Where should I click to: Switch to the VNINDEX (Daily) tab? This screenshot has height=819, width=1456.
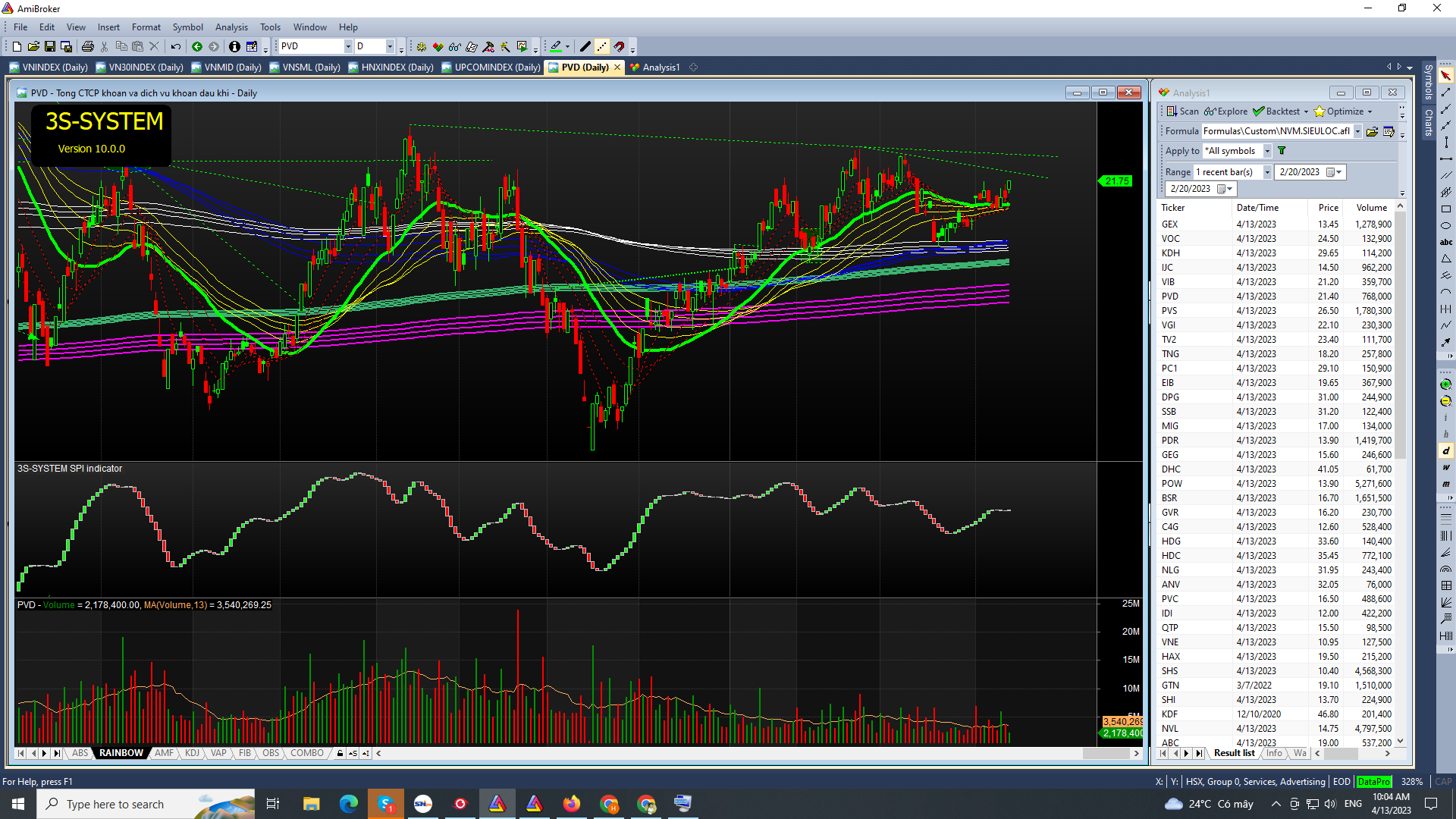49,67
